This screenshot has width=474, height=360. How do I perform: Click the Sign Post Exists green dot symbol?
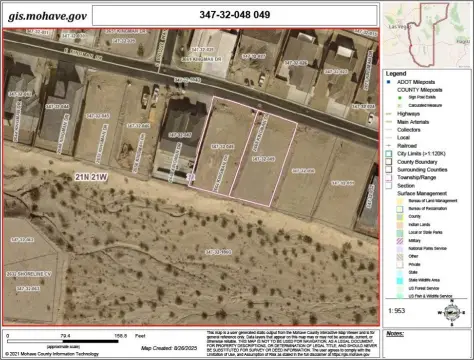[400, 97]
